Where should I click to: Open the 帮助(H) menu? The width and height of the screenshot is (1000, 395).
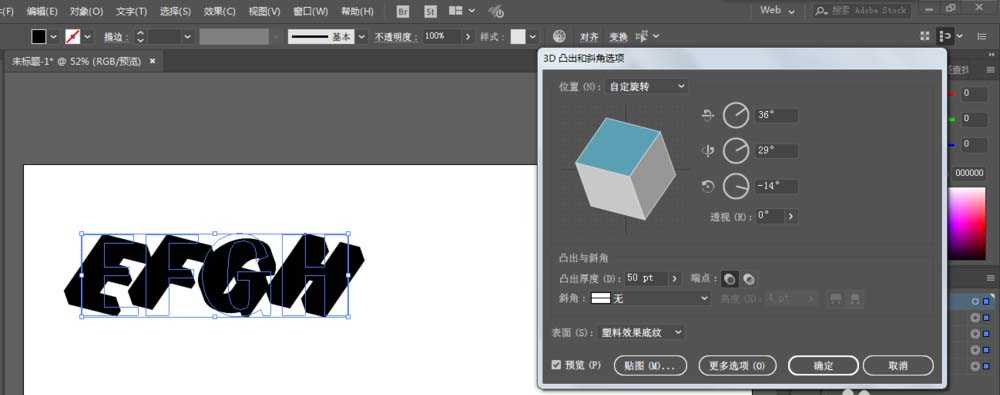click(x=357, y=11)
